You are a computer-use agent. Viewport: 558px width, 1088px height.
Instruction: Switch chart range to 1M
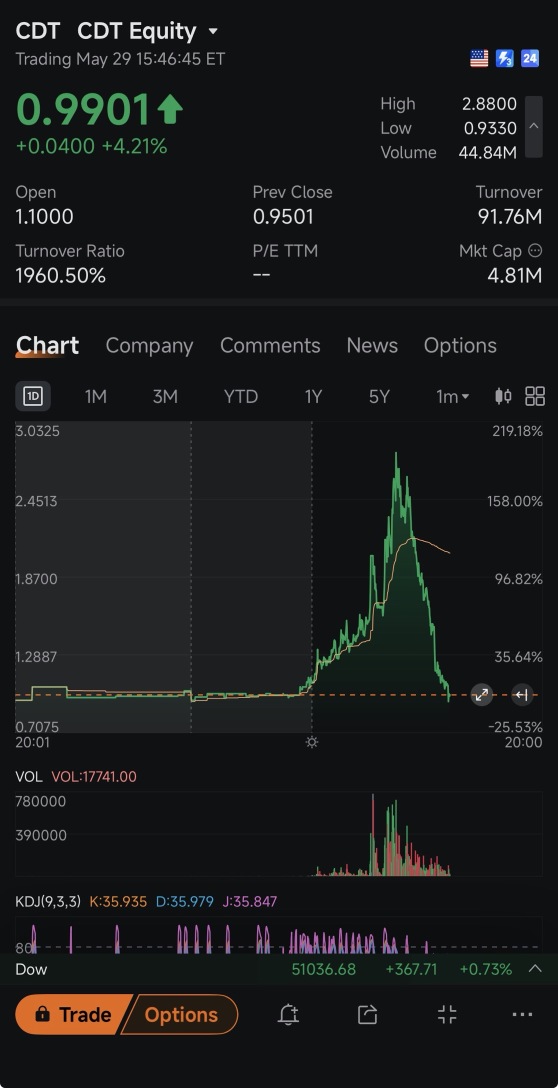point(96,396)
